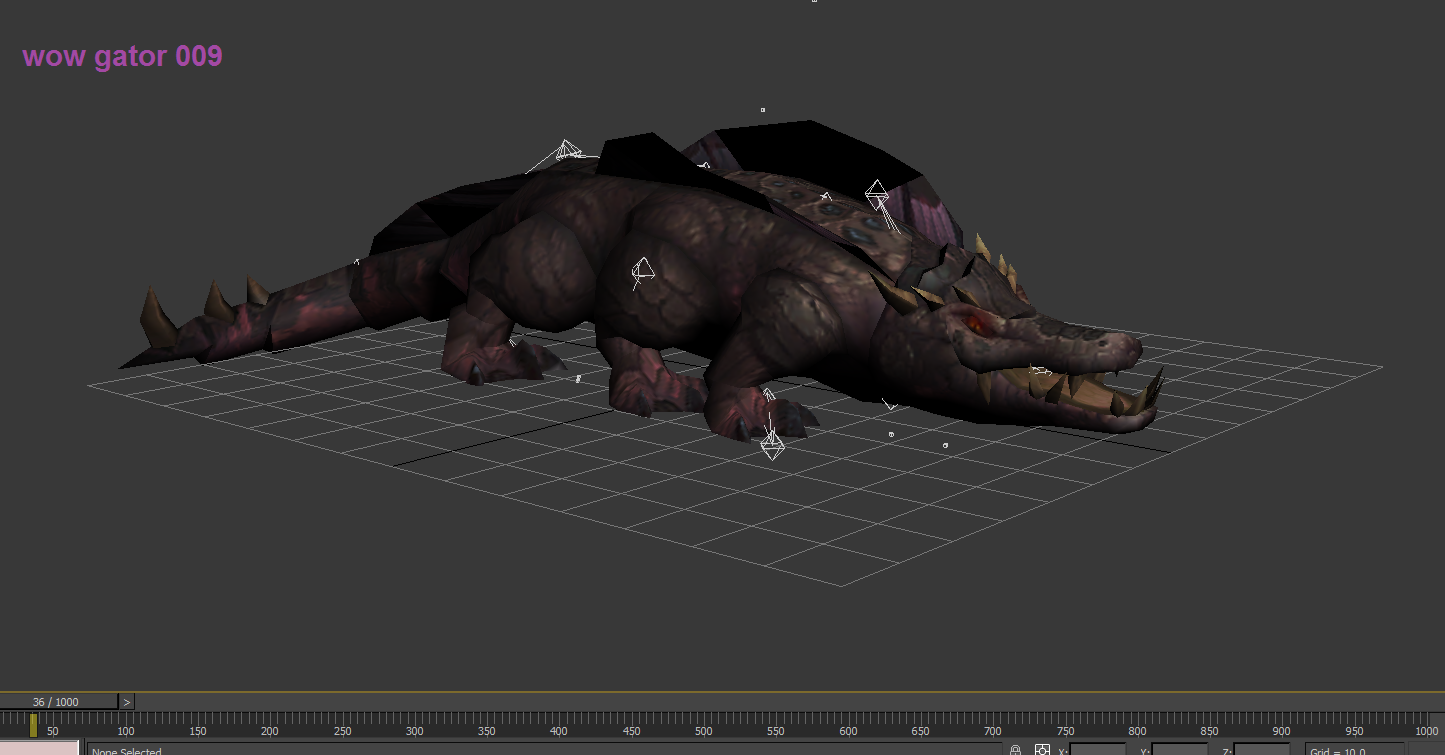The height and width of the screenshot is (755, 1445).
Task: Click the Y coordinate input field
Action: click(x=1179, y=750)
